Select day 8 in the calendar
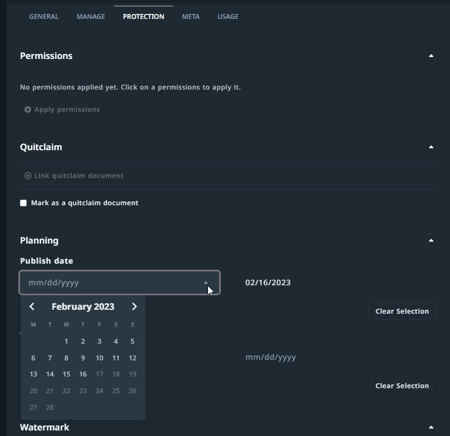The width and height of the screenshot is (450, 436). (x=66, y=358)
